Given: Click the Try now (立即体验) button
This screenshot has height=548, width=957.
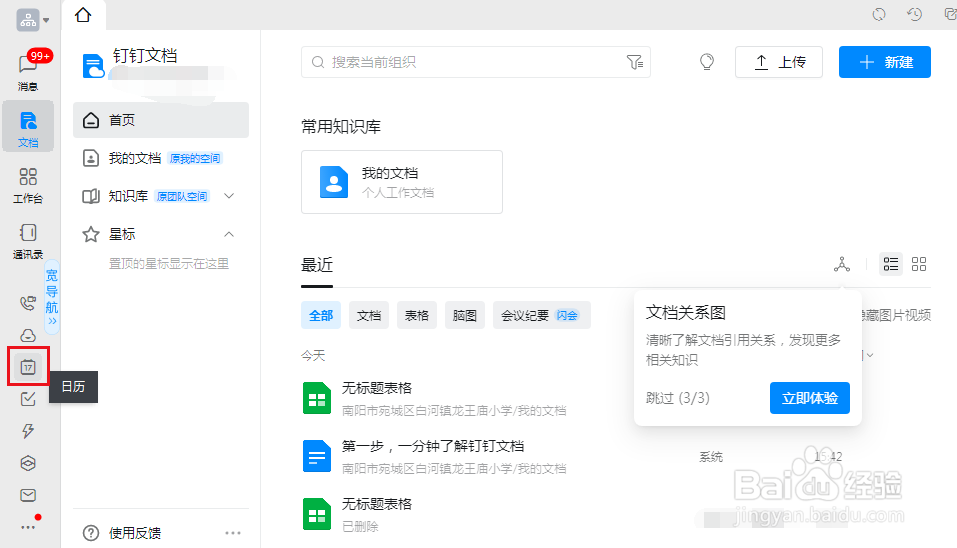Looking at the screenshot, I should pos(810,398).
